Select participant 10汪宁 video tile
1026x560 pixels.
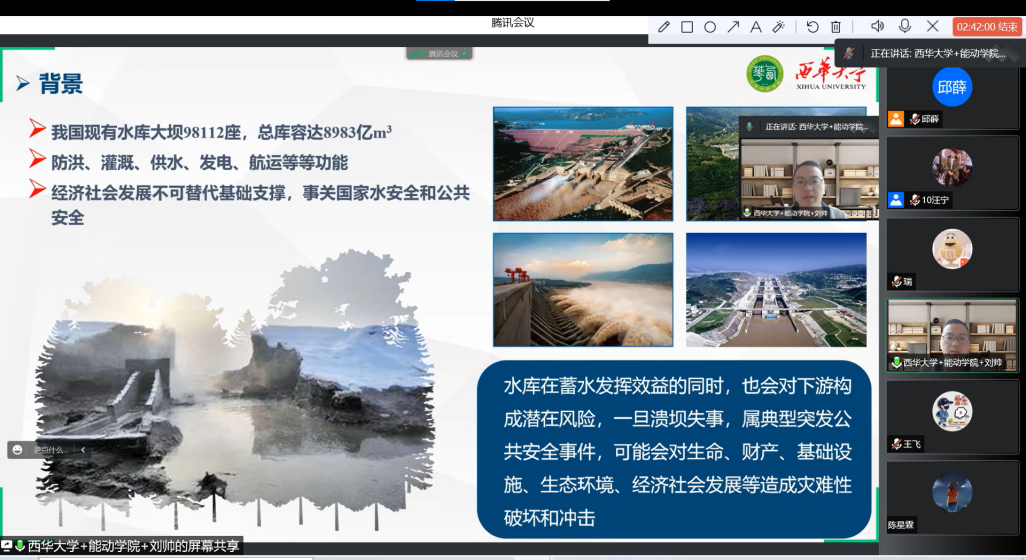(x=952, y=173)
